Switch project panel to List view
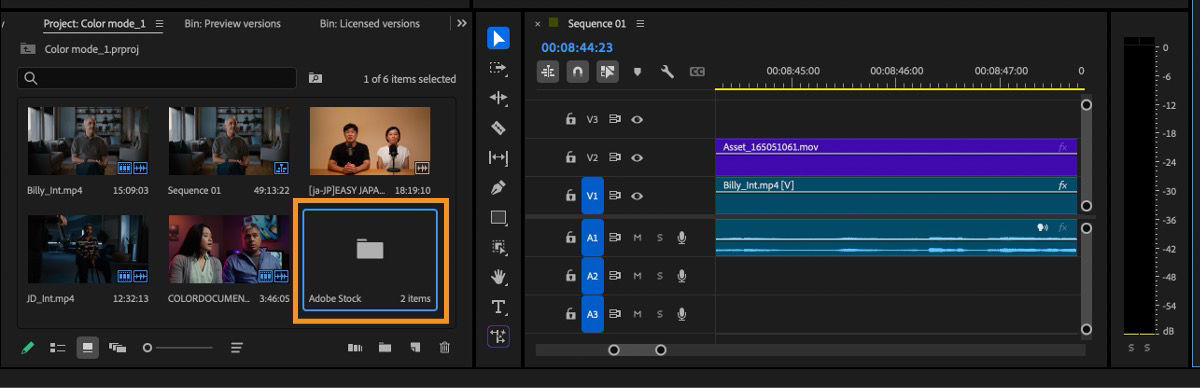Image resolution: width=1200 pixels, height=388 pixels. pos(58,348)
